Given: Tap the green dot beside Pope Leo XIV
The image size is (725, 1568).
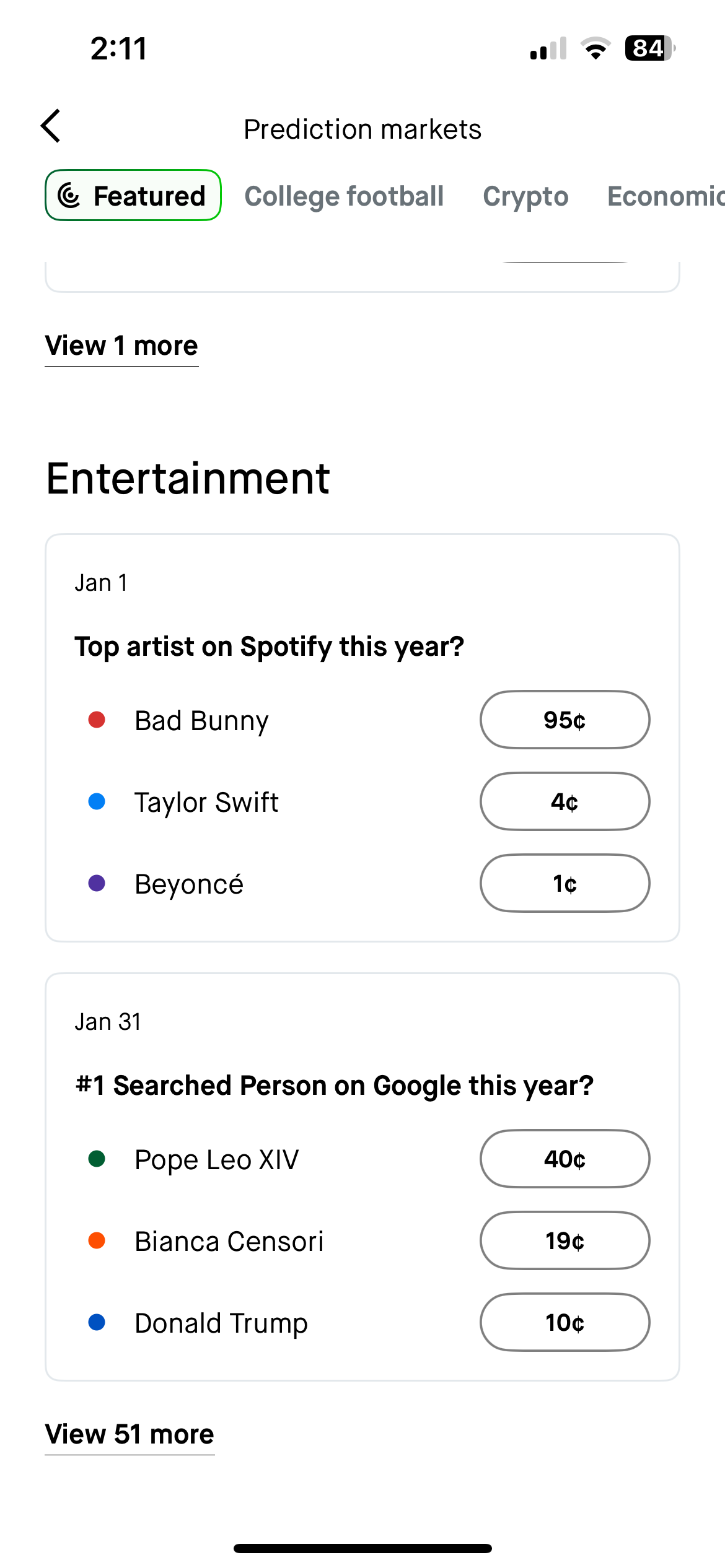Looking at the screenshot, I should click(x=97, y=1159).
